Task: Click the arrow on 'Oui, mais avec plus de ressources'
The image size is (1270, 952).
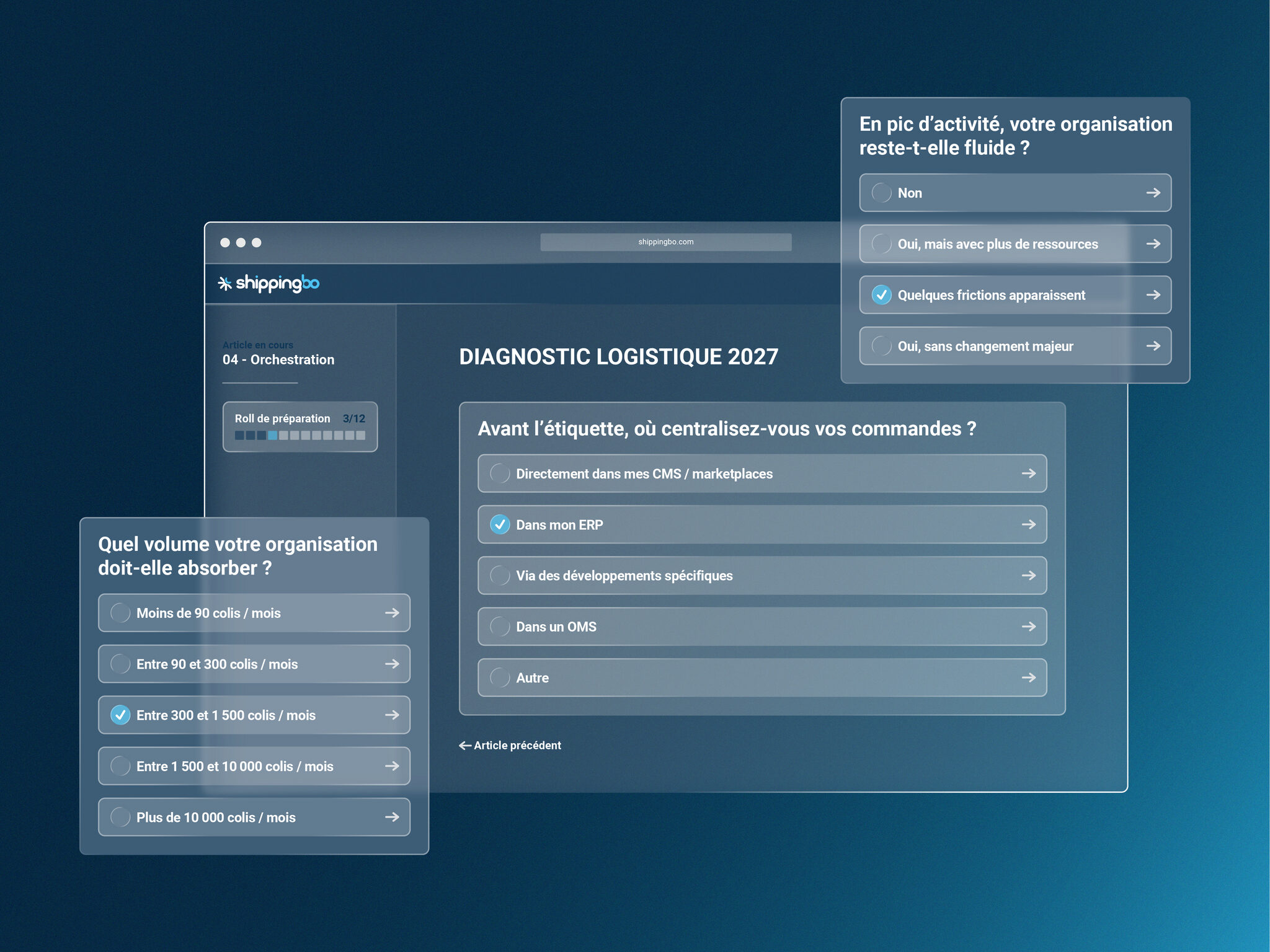Action: pos(1153,244)
